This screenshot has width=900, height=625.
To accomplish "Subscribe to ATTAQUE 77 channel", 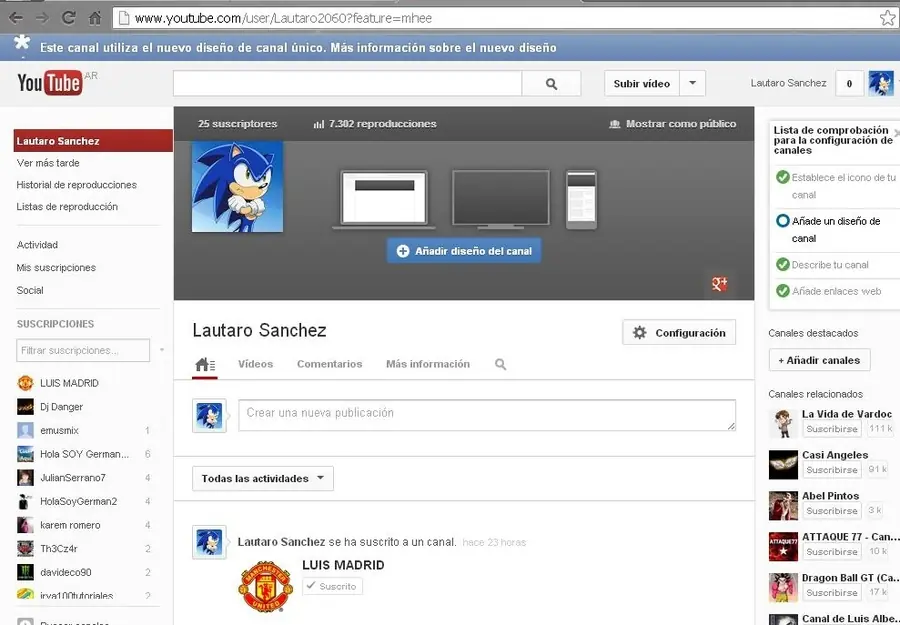I will [x=832, y=552].
